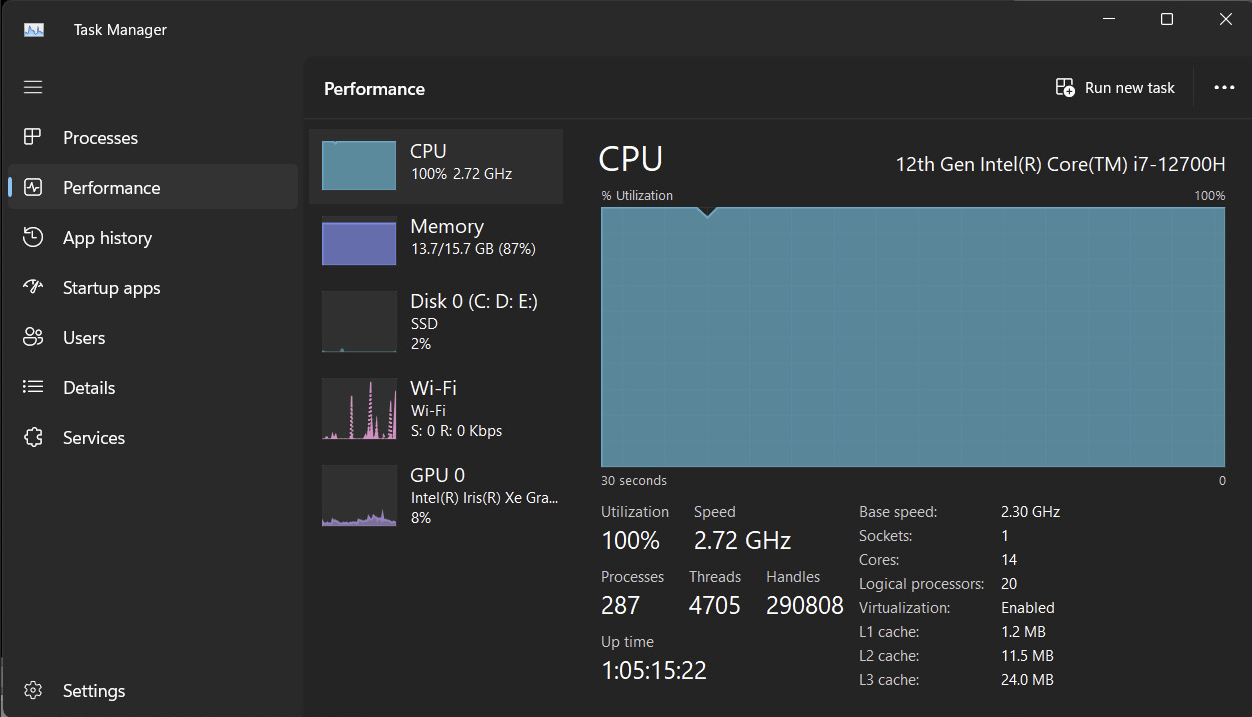This screenshot has height=717, width=1252.
Task: Click the Run new task button
Action: [1115, 87]
